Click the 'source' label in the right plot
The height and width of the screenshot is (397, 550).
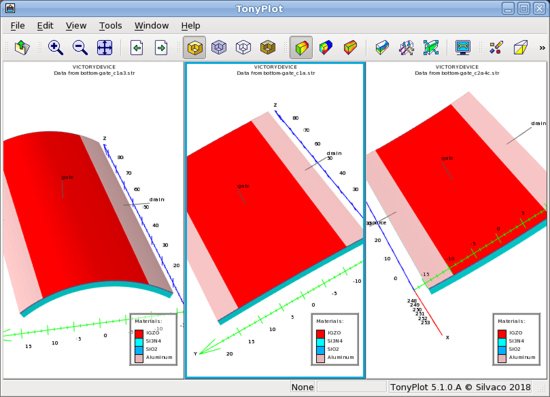coord(377,222)
